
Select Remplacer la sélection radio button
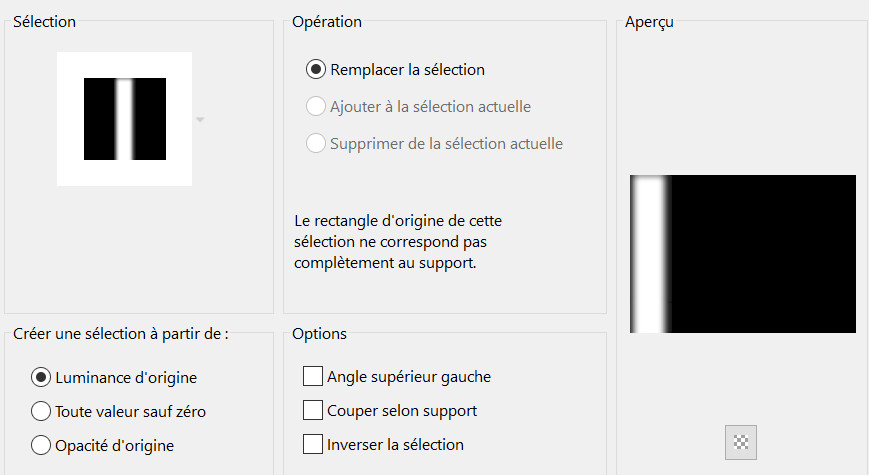[316, 70]
